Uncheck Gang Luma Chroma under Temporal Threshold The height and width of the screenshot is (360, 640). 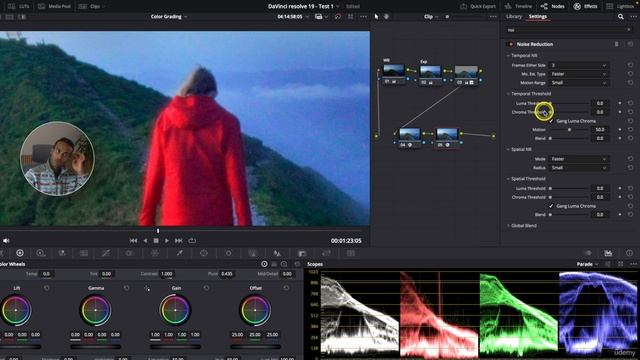point(551,121)
